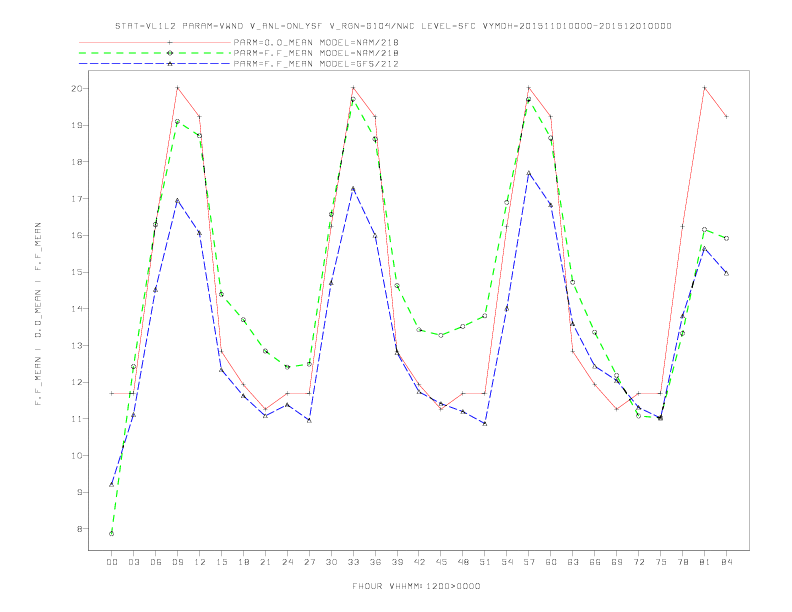
Task: Click the vertical y-axis label F.F_MEAN | O.O_MEAN | F.F_MEAN
Action: click(38, 314)
